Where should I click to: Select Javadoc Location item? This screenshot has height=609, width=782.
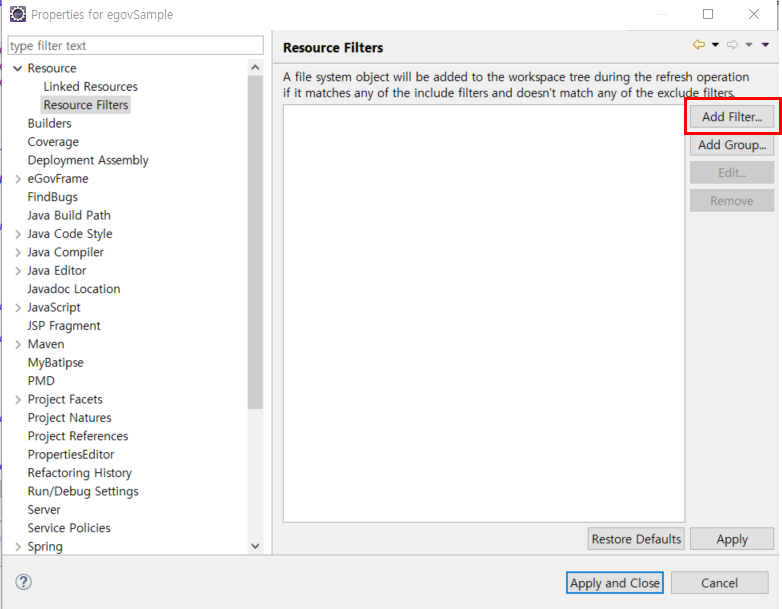74,289
